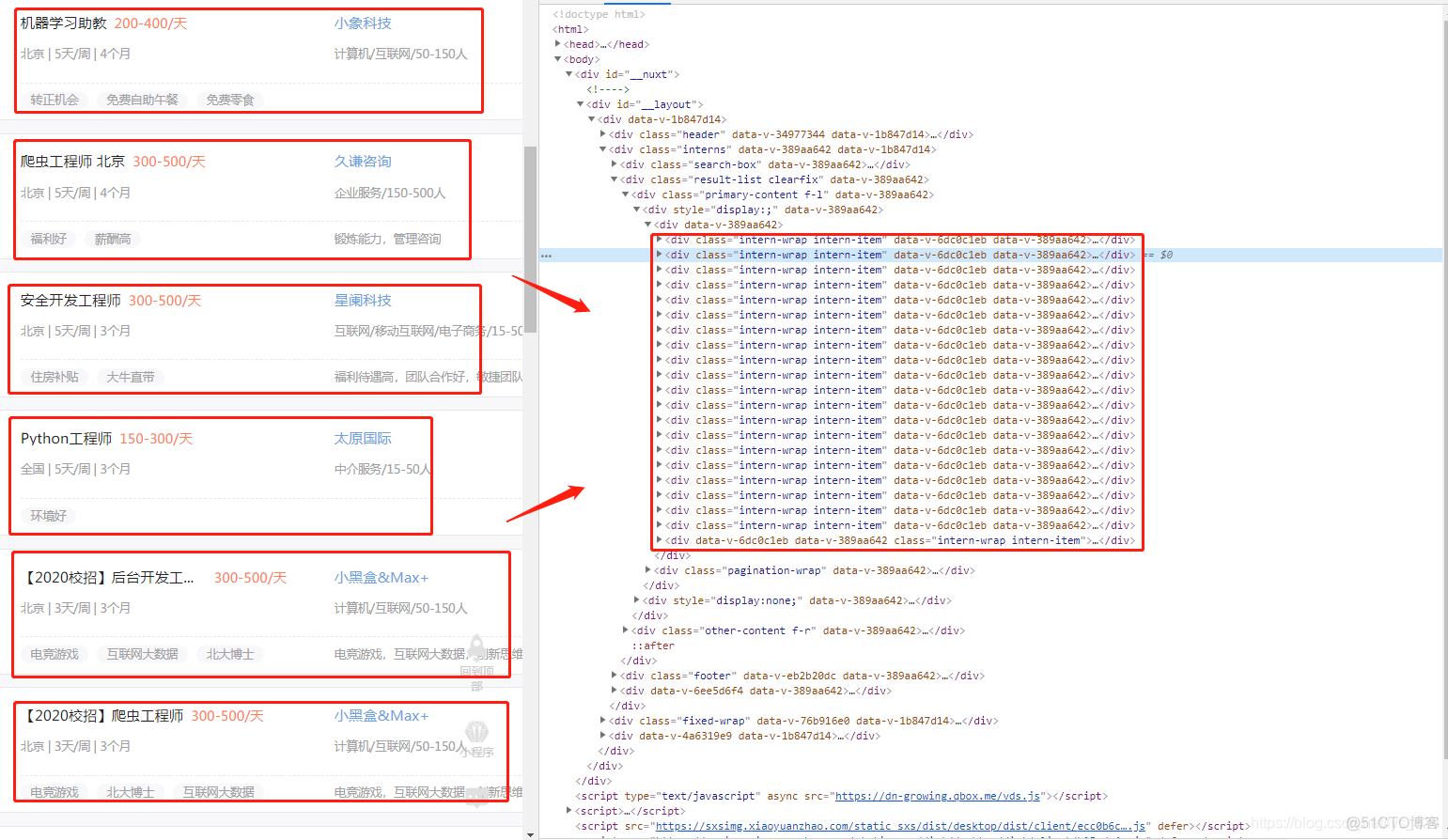Expand the div class="header" node
The height and width of the screenshot is (840, 1448).
(x=602, y=134)
